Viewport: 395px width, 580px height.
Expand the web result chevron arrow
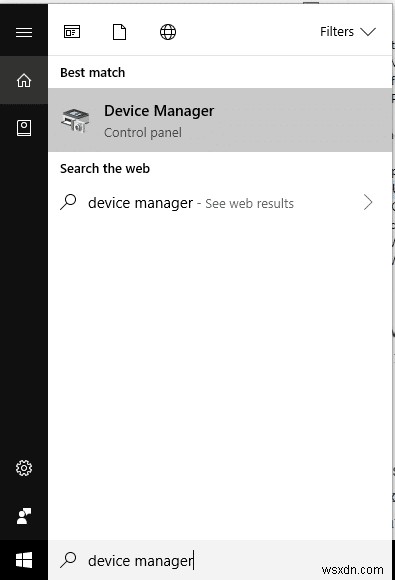368,202
